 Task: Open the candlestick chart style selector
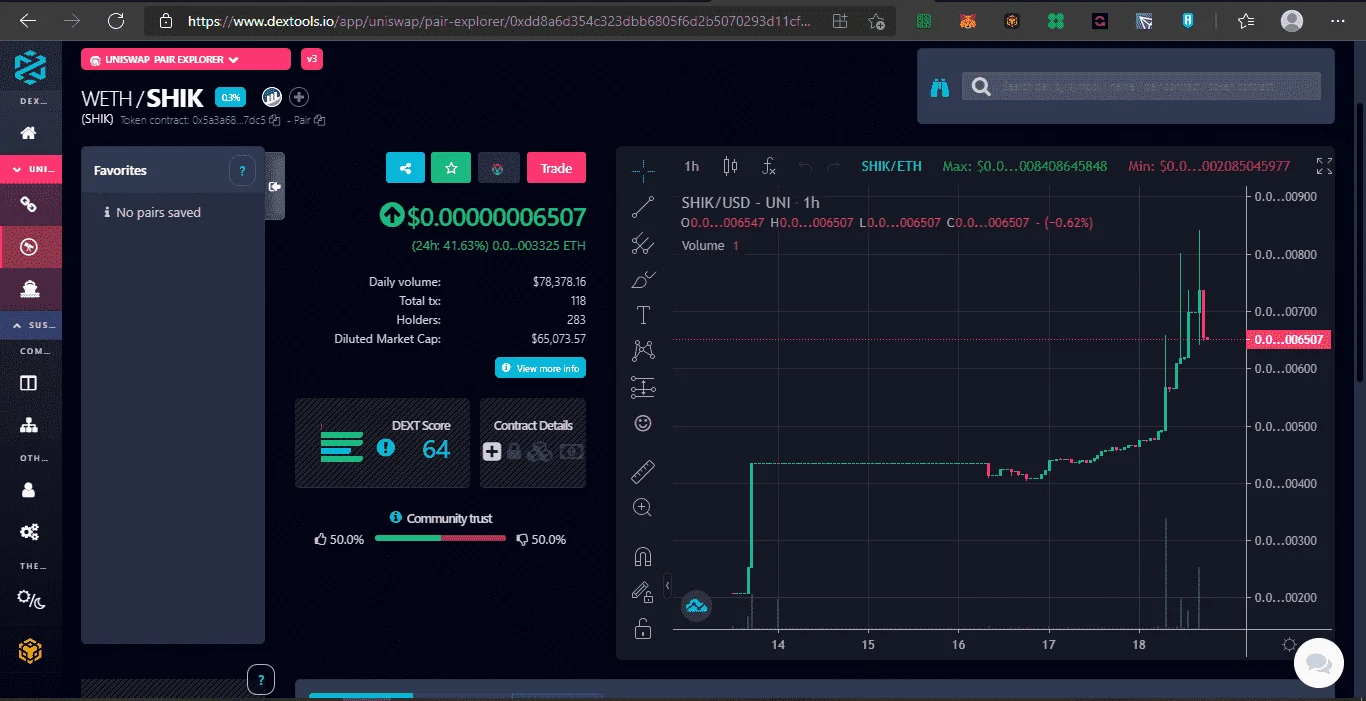tap(730, 166)
